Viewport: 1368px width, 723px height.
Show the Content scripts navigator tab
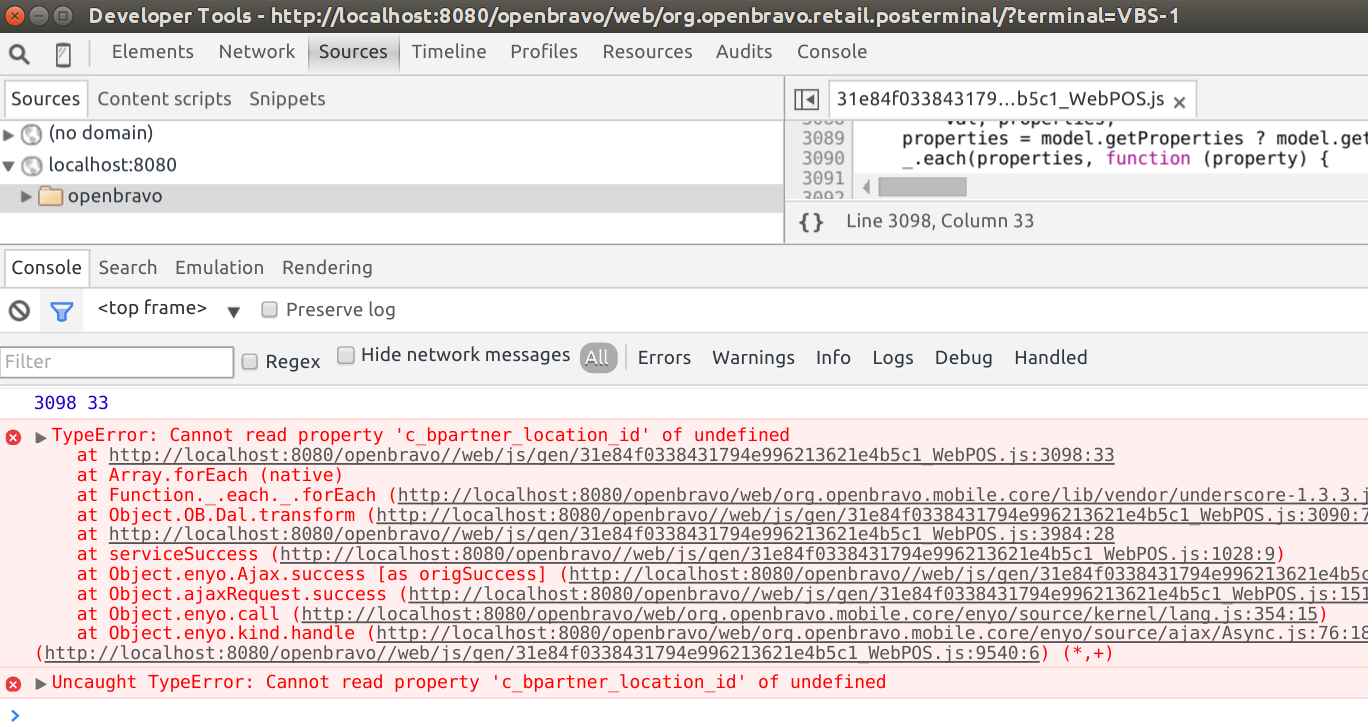[x=164, y=99]
